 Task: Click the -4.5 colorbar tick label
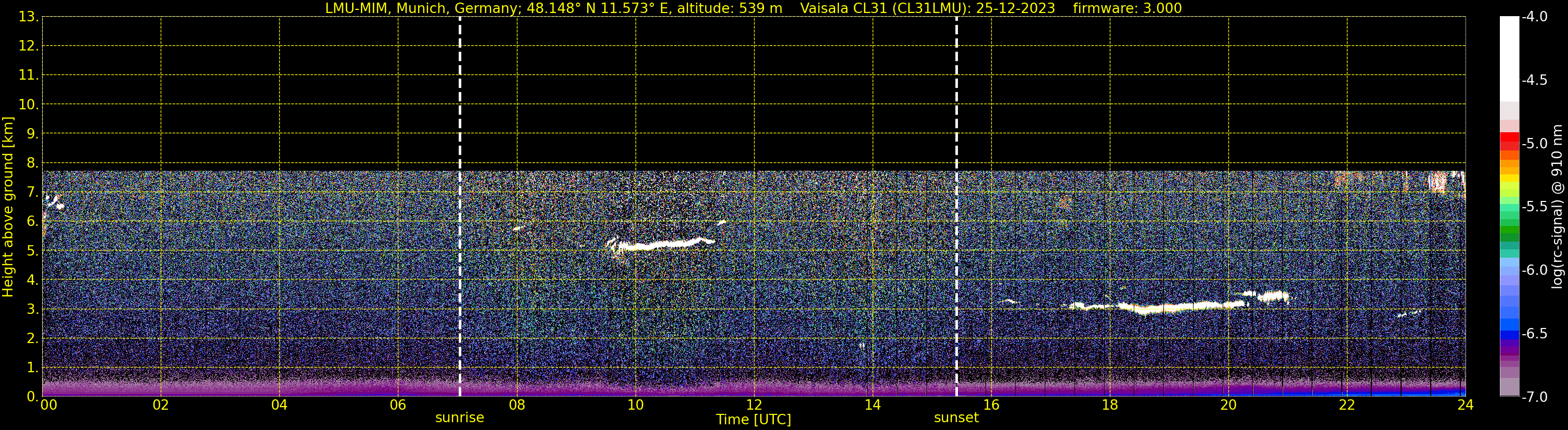(x=1535, y=80)
